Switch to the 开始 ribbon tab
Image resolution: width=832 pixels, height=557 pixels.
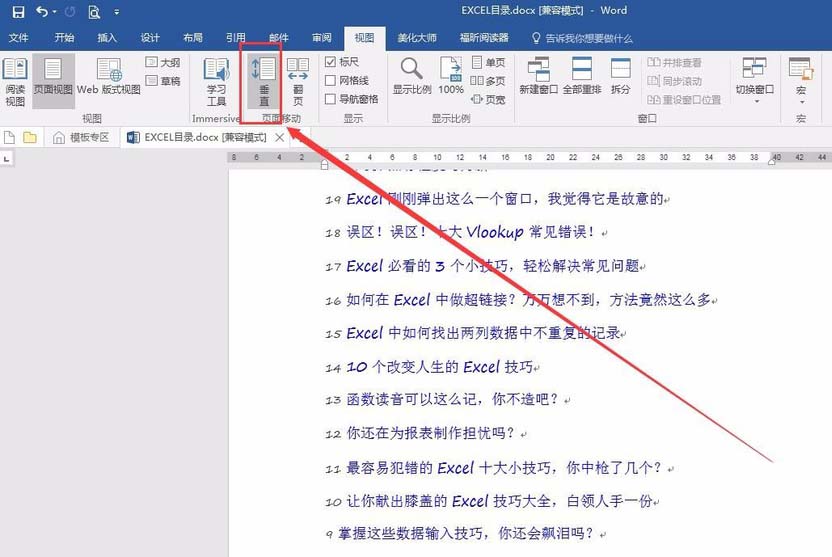(x=64, y=38)
